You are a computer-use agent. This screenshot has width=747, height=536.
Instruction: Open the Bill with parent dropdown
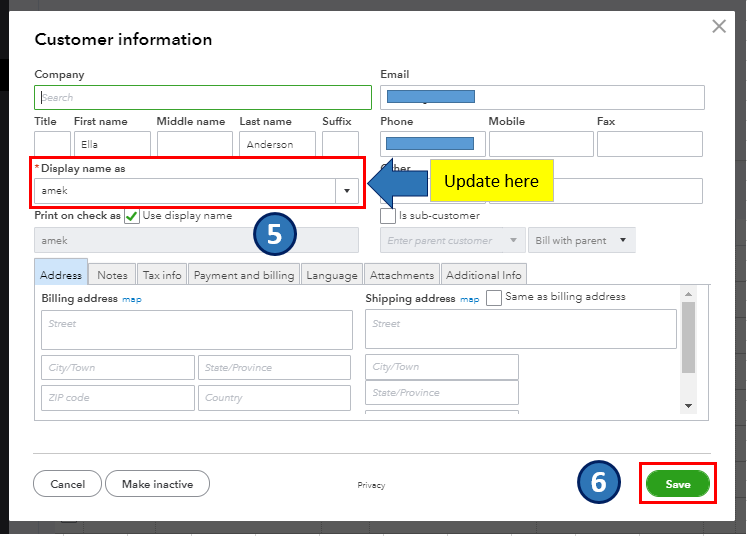pos(582,240)
